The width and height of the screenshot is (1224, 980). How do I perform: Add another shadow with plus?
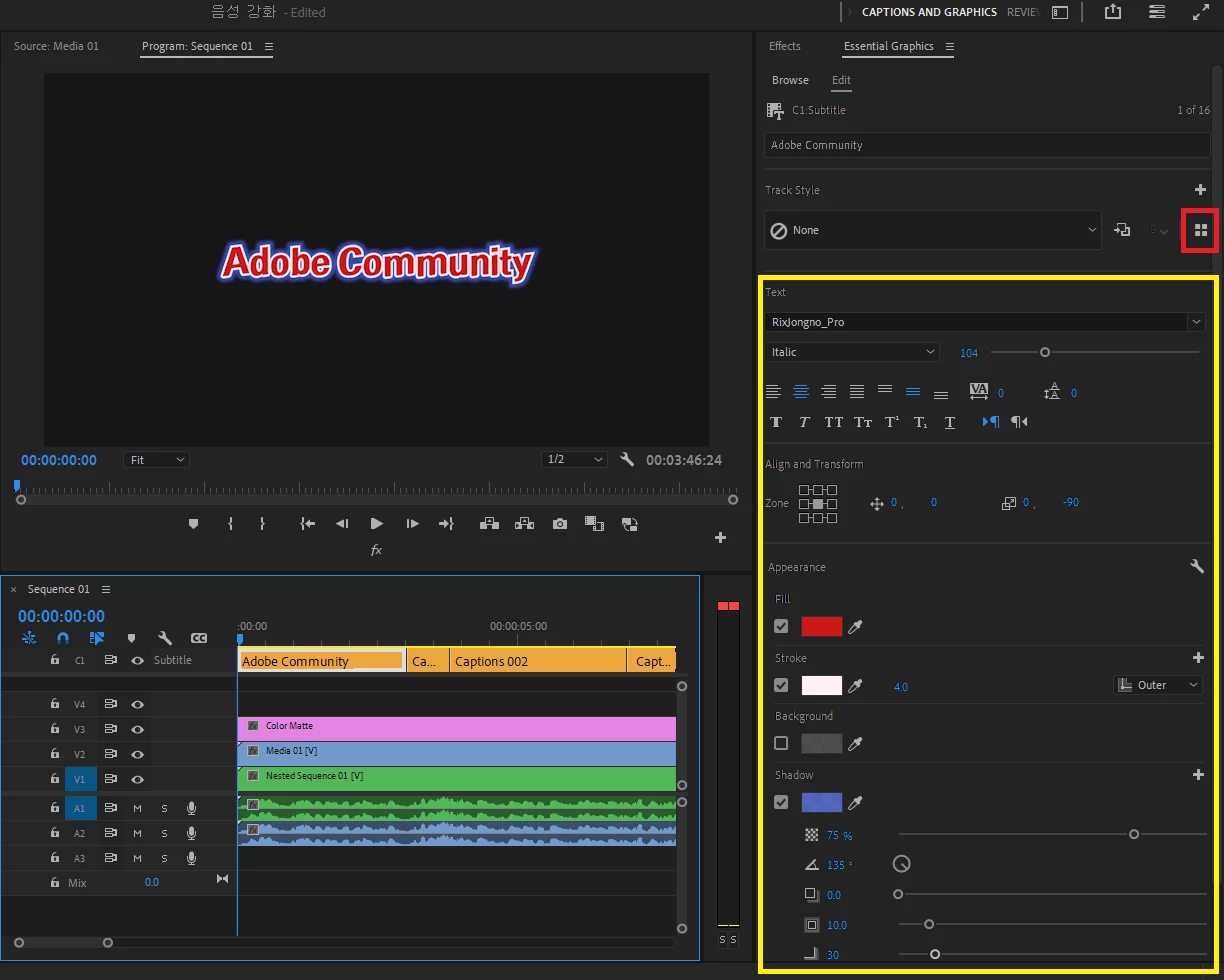click(x=1198, y=774)
